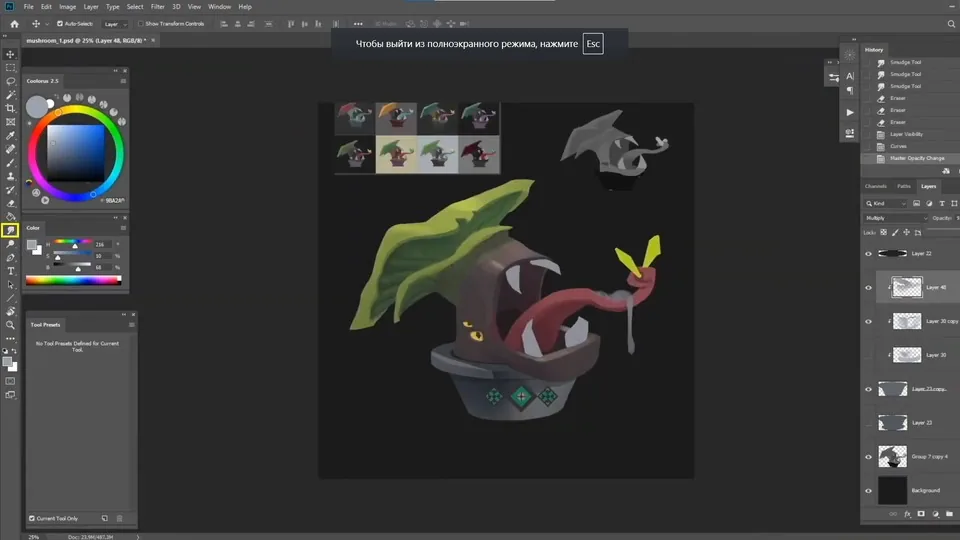
Task: Collapse the Tool Presets panel arrows
Action: 124,315
